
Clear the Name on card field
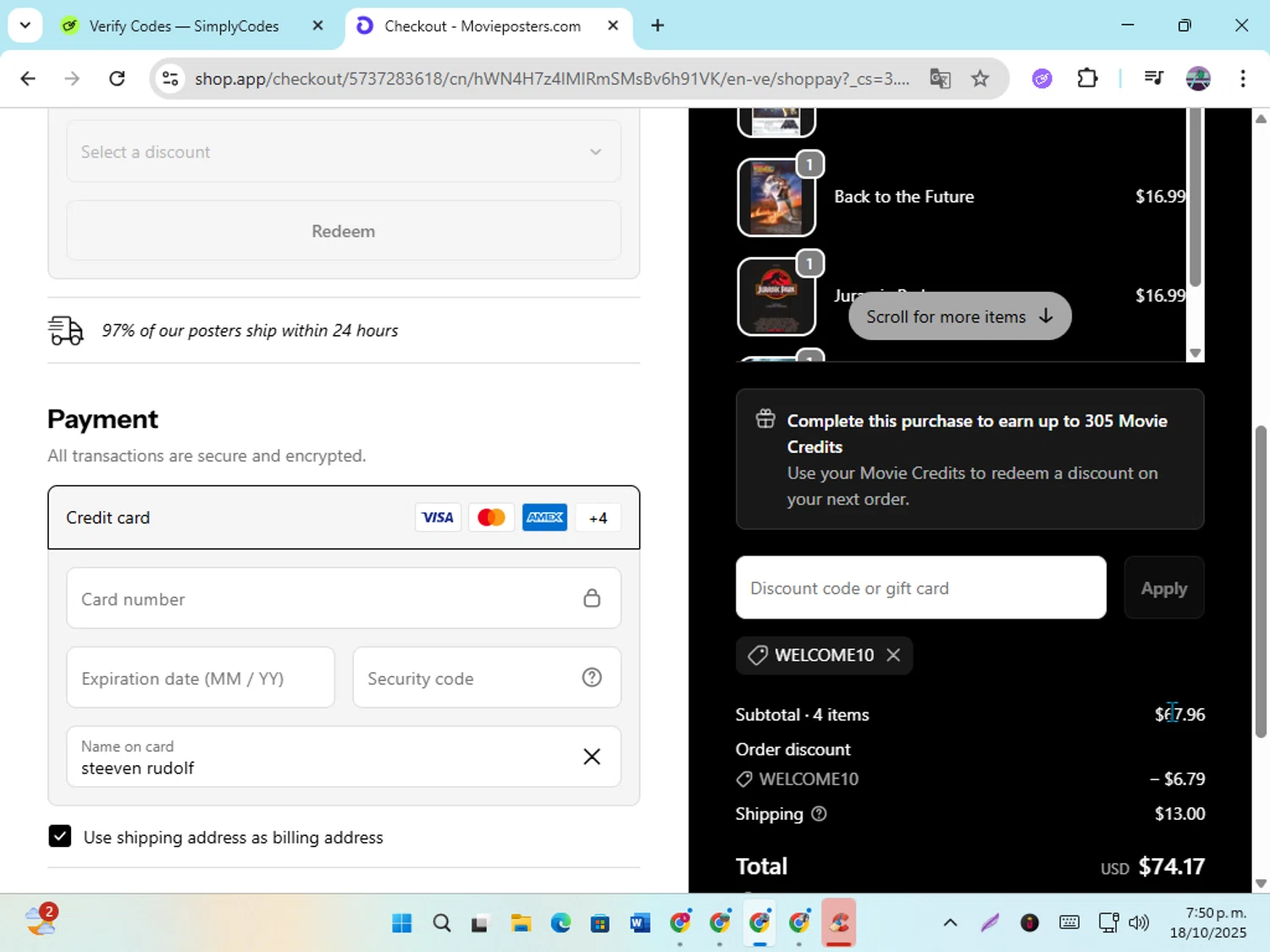pos(592,757)
